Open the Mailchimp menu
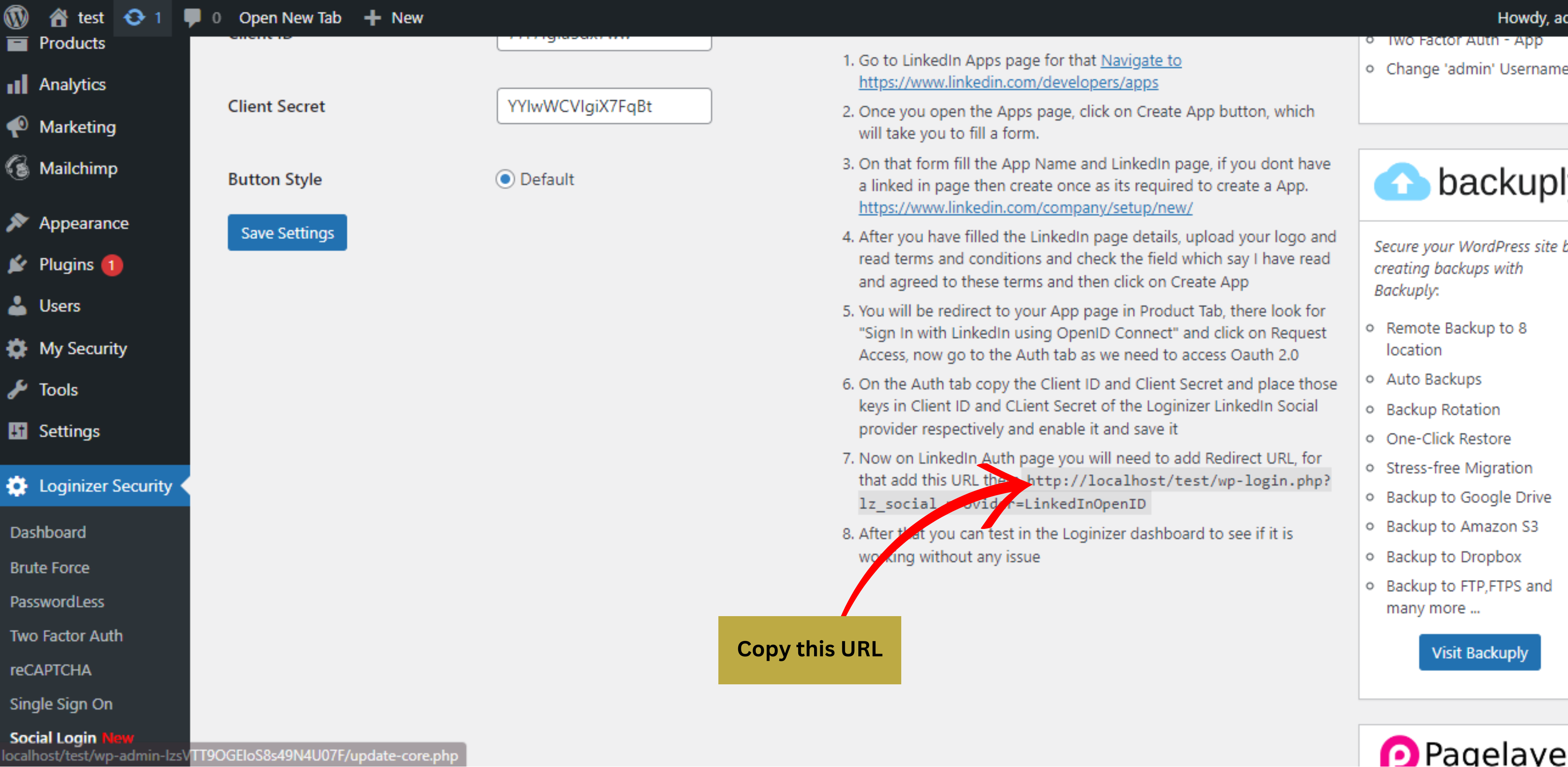 (78, 168)
